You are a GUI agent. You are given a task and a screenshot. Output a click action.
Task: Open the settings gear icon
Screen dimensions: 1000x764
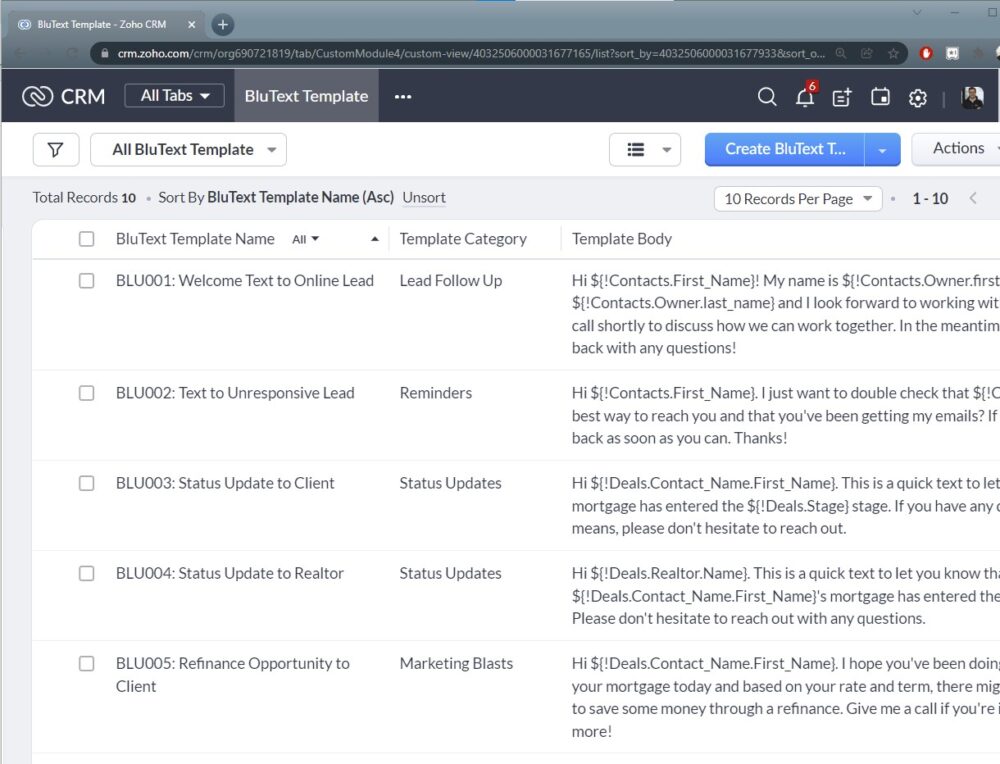pyautogui.click(x=917, y=97)
